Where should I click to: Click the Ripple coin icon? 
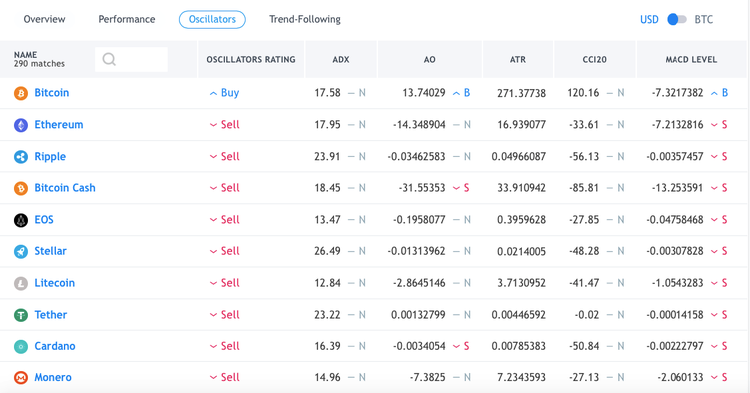[21, 157]
